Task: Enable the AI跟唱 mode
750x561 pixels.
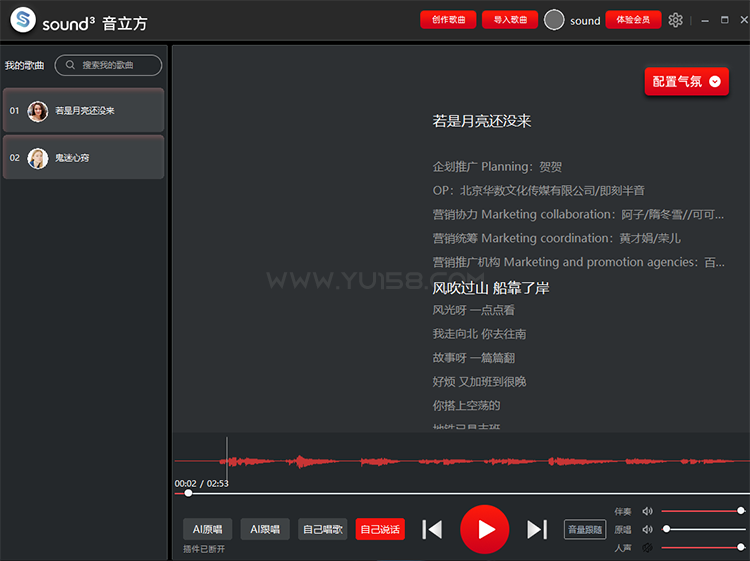Action: coord(265,529)
